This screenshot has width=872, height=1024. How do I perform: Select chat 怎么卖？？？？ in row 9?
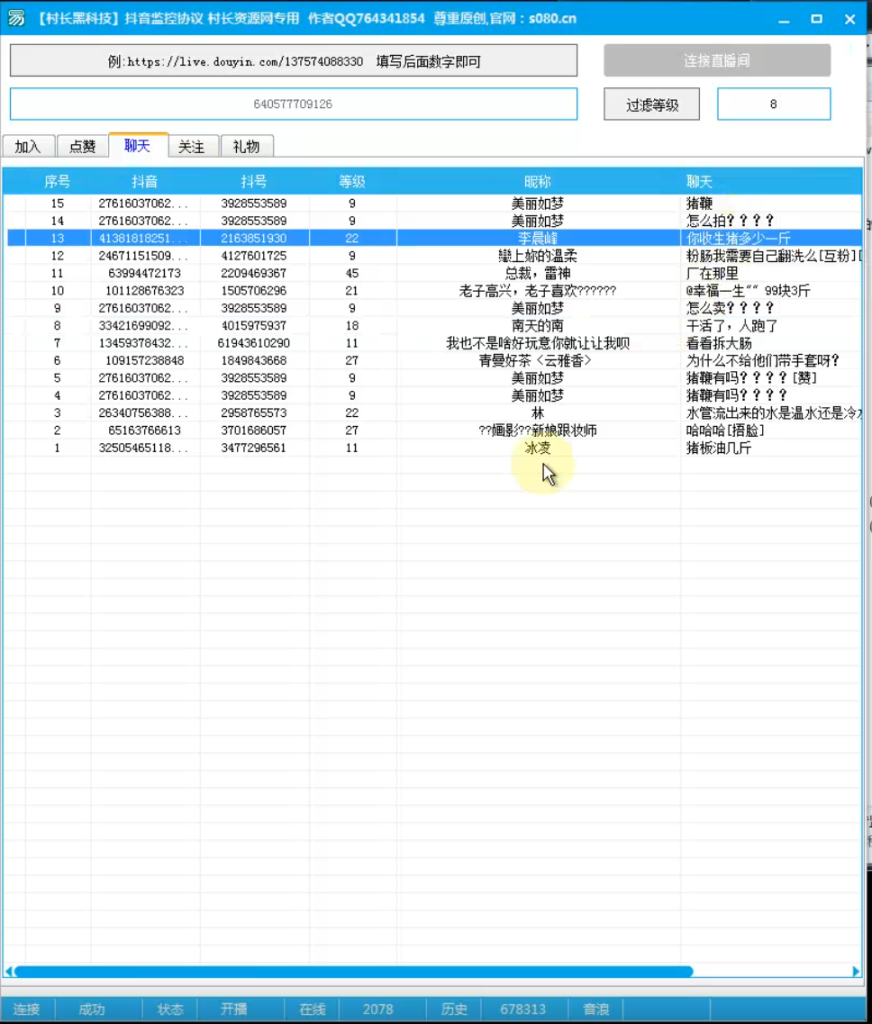730,308
